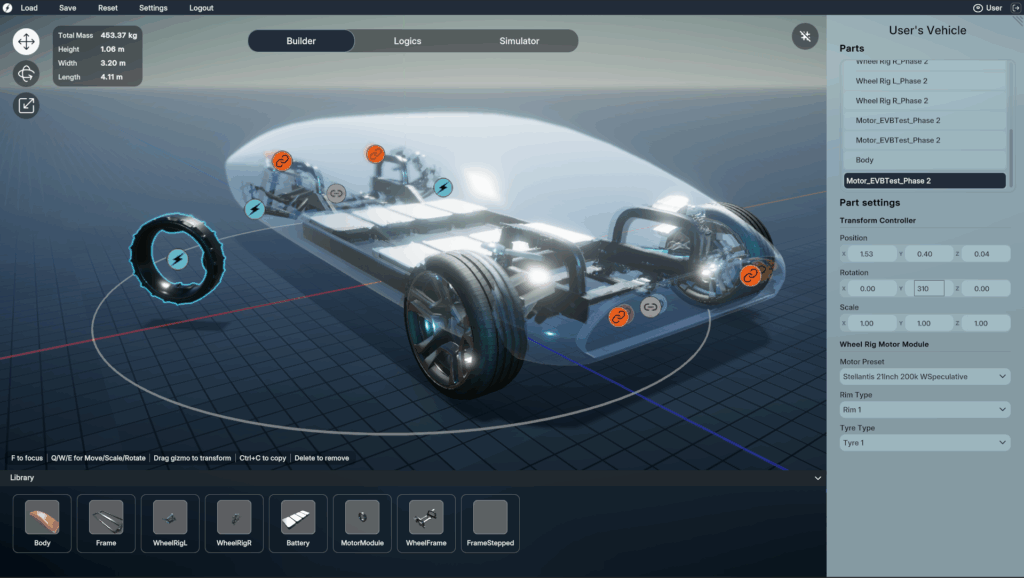Click the blue power icon on detached wheel
The height and width of the screenshot is (578, 1024).
tap(176, 256)
